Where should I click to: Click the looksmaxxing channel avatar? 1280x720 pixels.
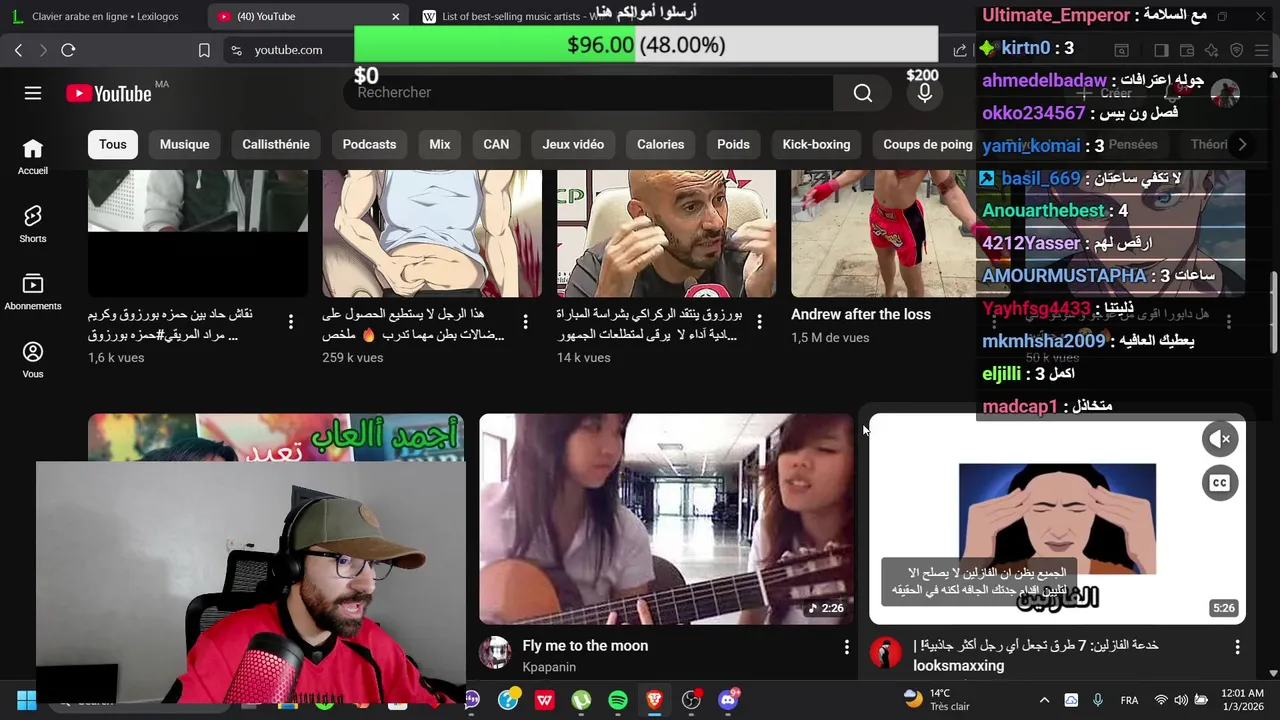[x=885, y=653]
